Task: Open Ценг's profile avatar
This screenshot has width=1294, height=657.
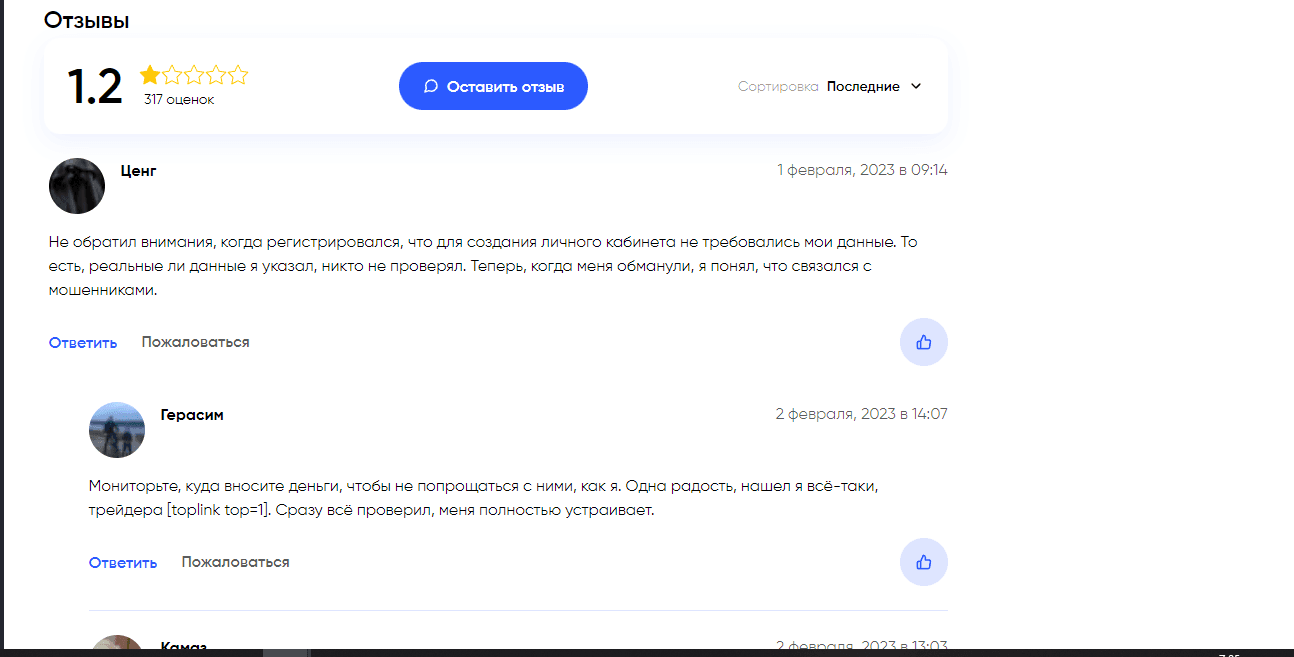Action: point(76,186)
